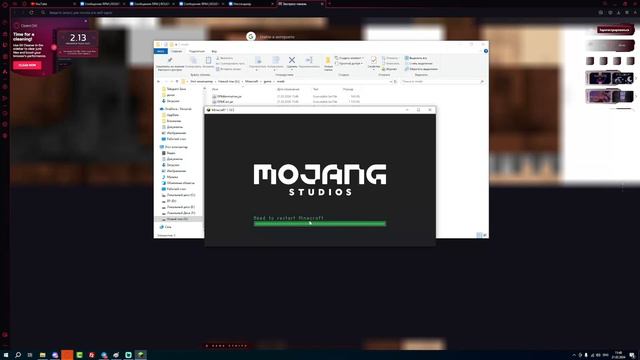Switch Explorer to large icons view button
This screenshot has height=360, width=640.
pos(485,235)
